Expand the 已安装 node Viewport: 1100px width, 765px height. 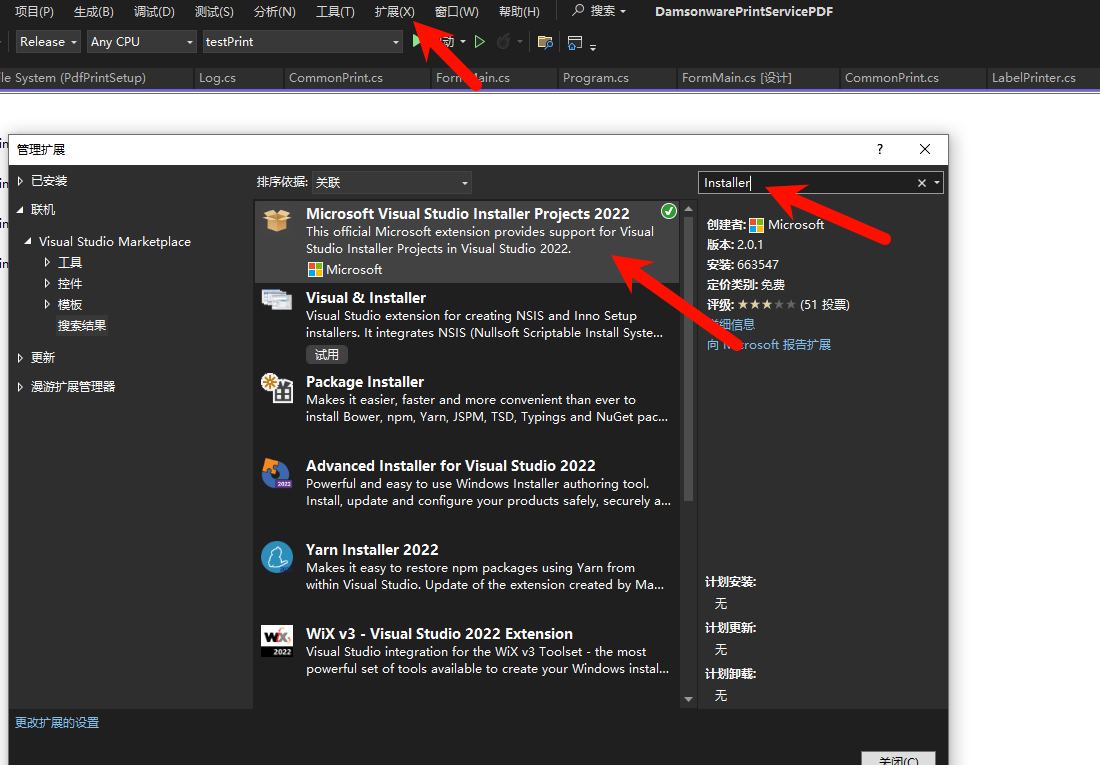(20, 181)
